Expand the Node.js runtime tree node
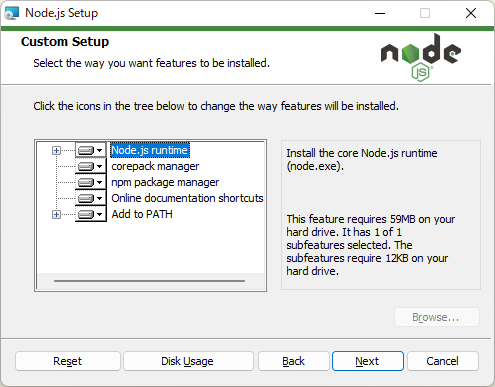495x387 pixels. tap(56, 150)
